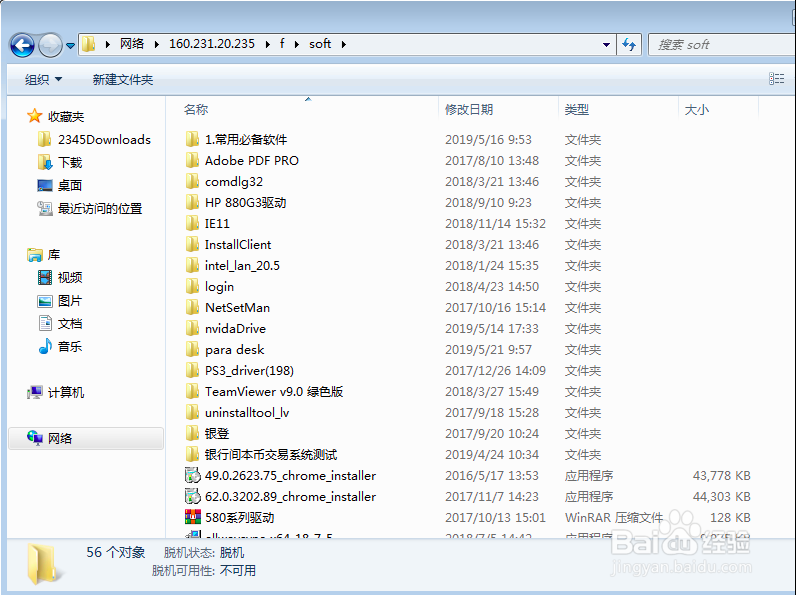This screenshot has height=595, width=796.
Task: Open the 组织 menu
Action: pos(43,79)
